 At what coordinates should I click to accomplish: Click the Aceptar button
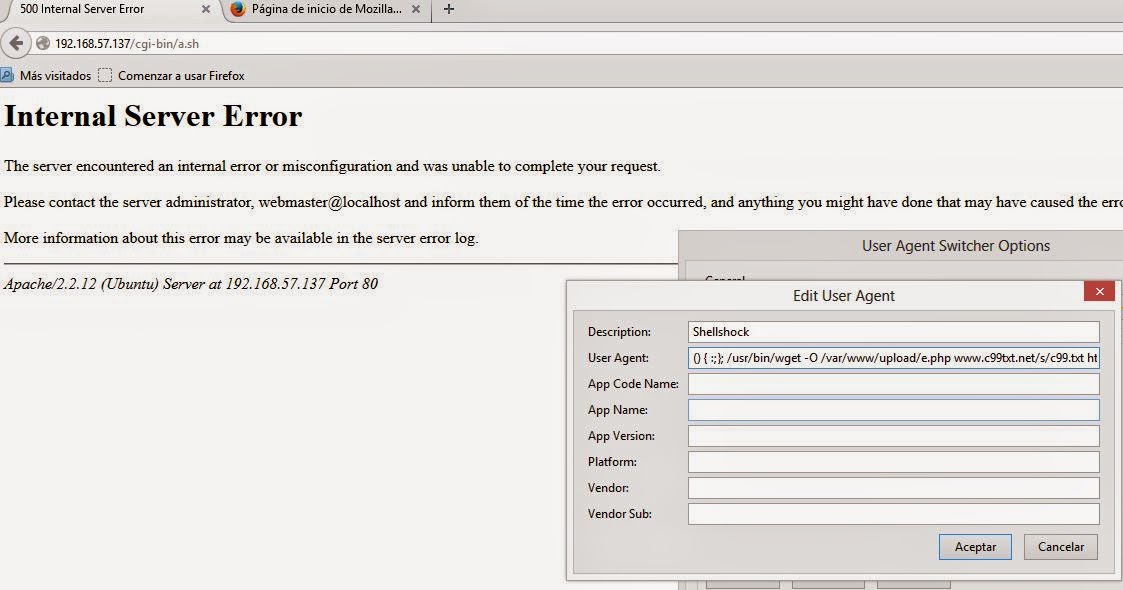[x=975, y=546]
